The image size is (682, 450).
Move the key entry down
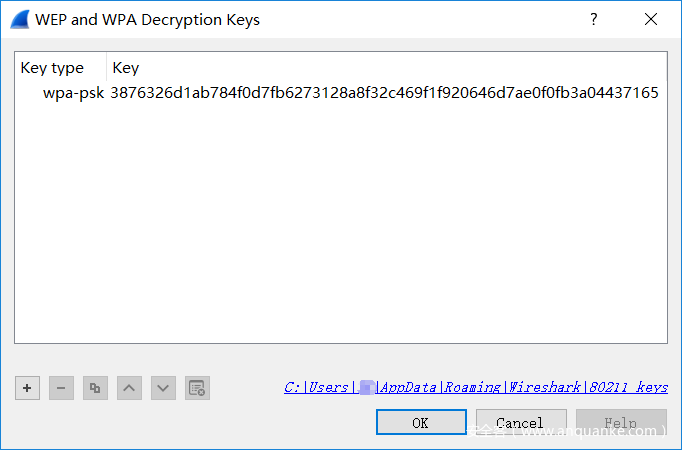click(163, 388)
